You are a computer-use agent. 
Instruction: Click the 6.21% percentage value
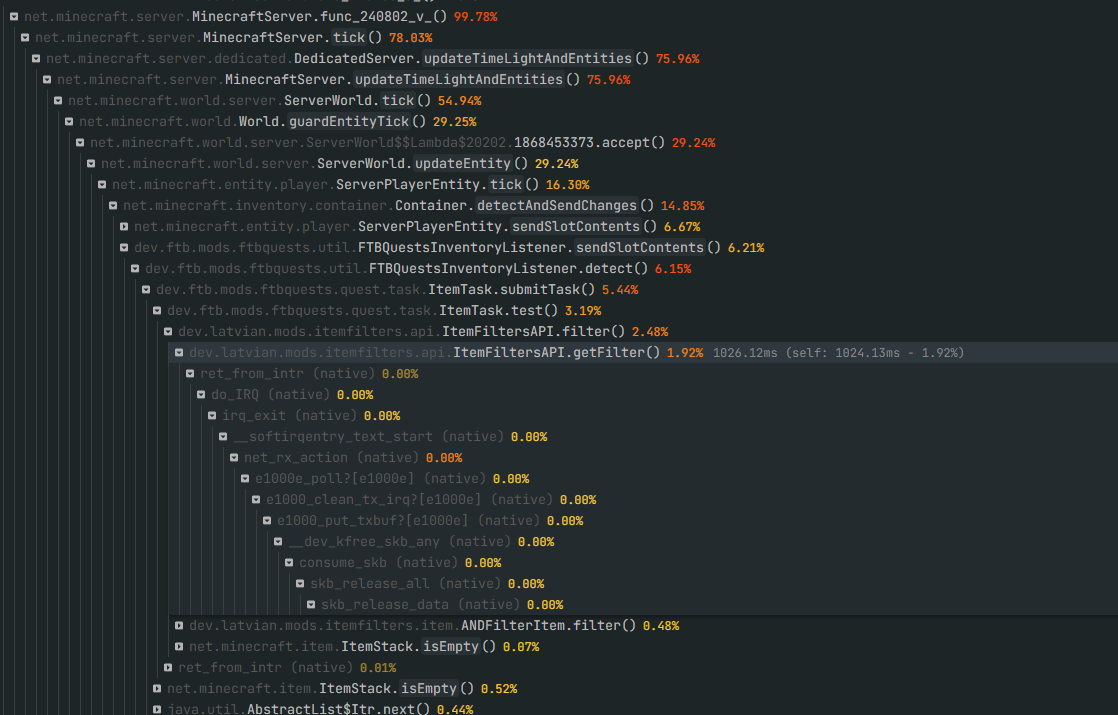coord(746,247)
